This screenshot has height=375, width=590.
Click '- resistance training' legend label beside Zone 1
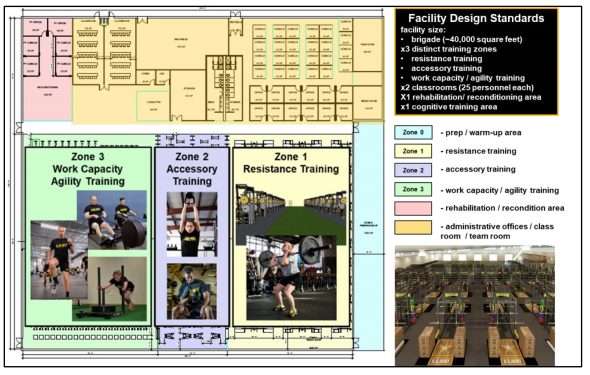click(x=478, y=151)
